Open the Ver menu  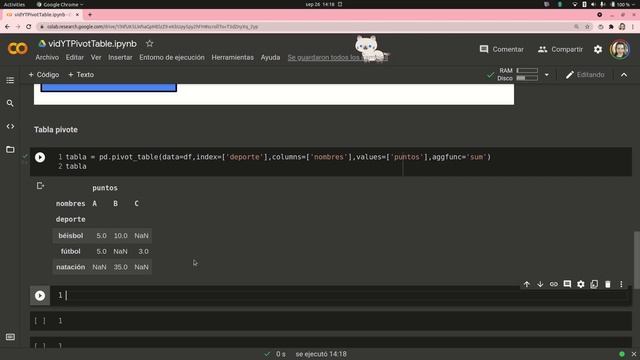pos(96,58)
